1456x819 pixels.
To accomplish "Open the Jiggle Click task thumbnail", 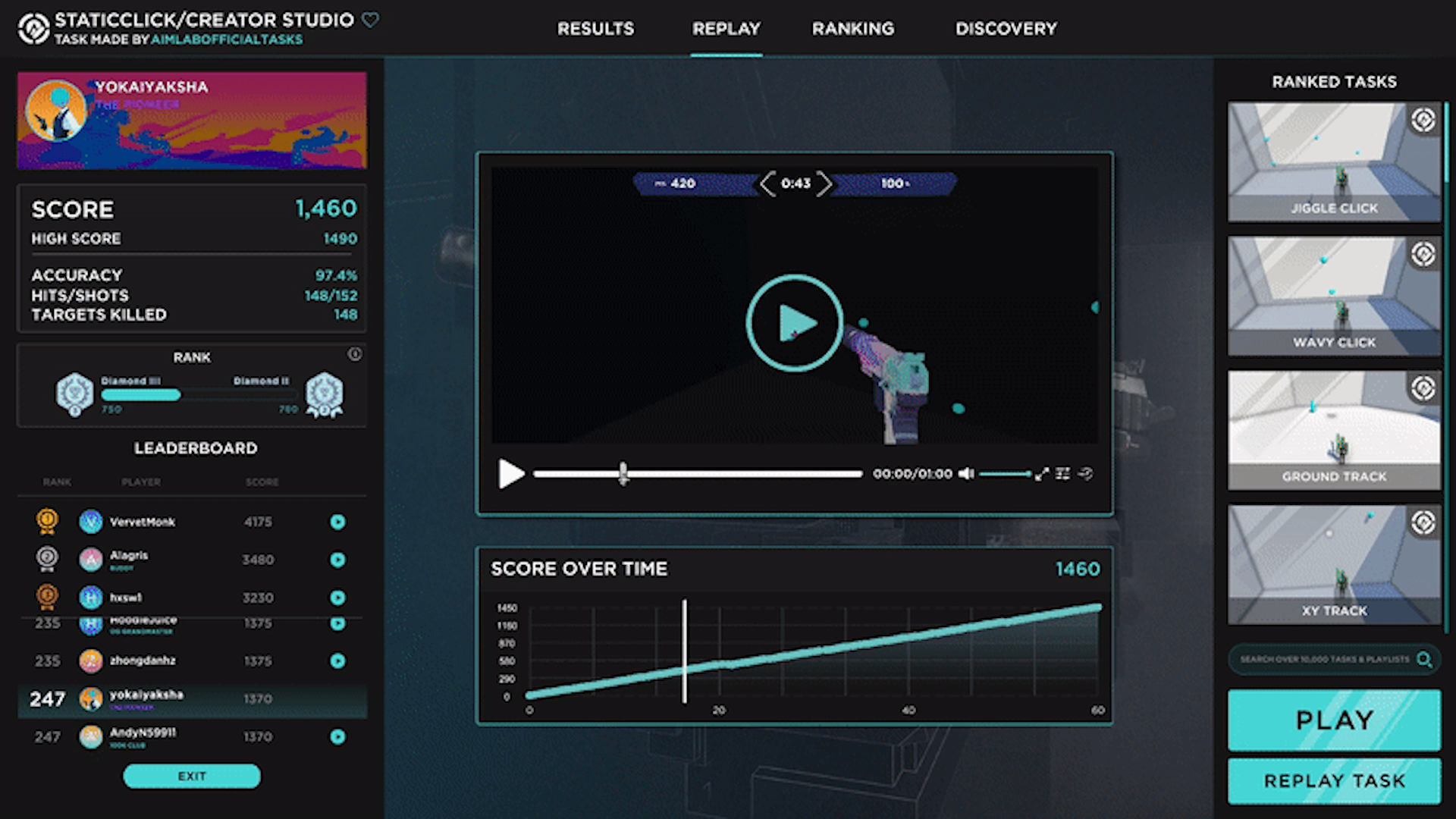I will [1334, 162].
